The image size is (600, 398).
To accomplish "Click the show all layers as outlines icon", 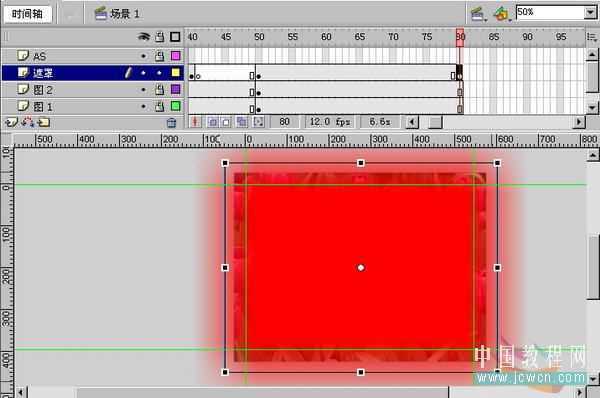I will (x=175, y=37).
